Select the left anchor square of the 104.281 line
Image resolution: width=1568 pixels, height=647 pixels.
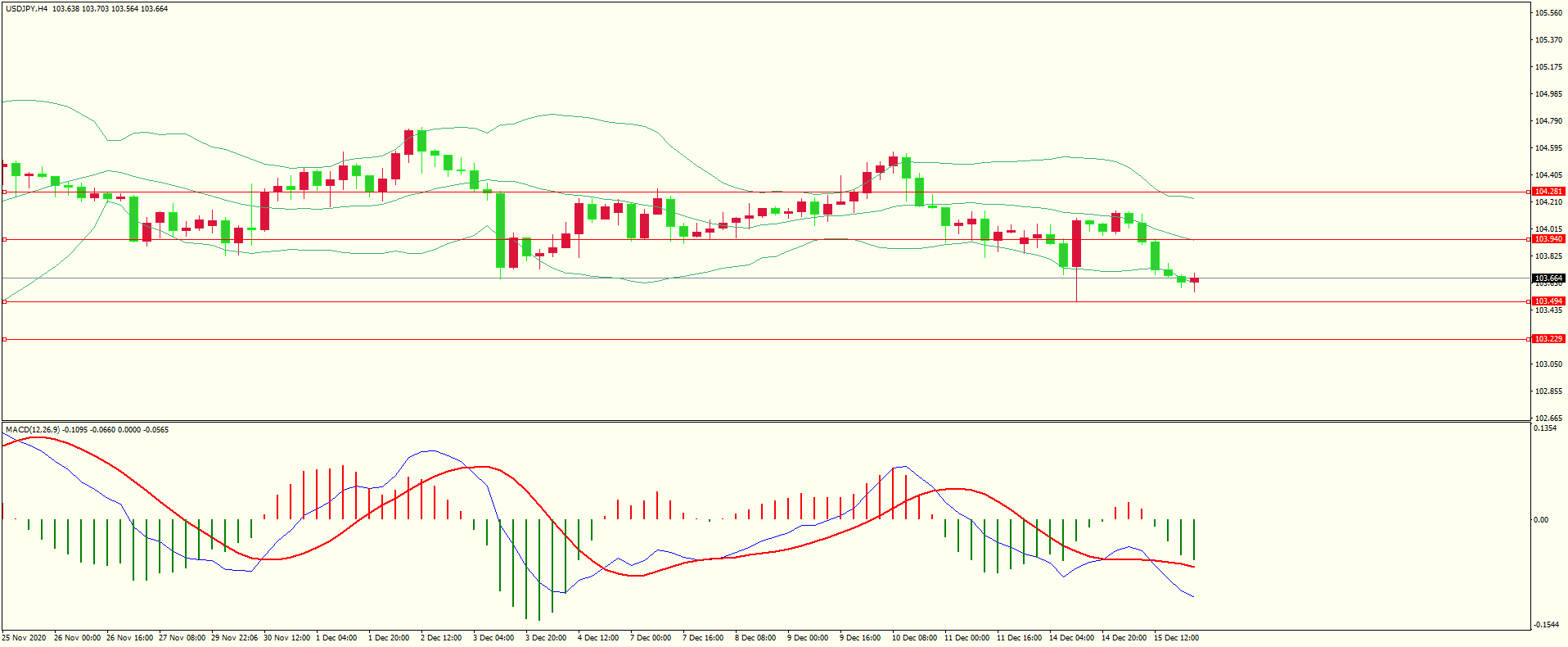pos(4,192)
